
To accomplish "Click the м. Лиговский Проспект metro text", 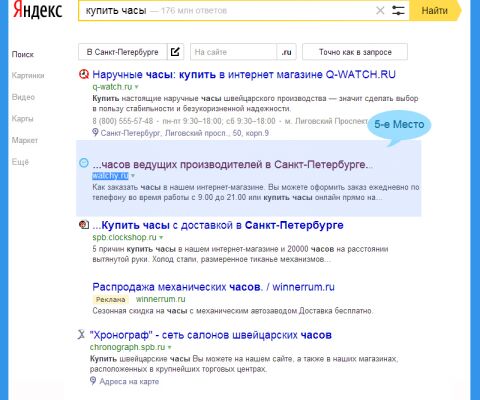I will click(326, 121).
